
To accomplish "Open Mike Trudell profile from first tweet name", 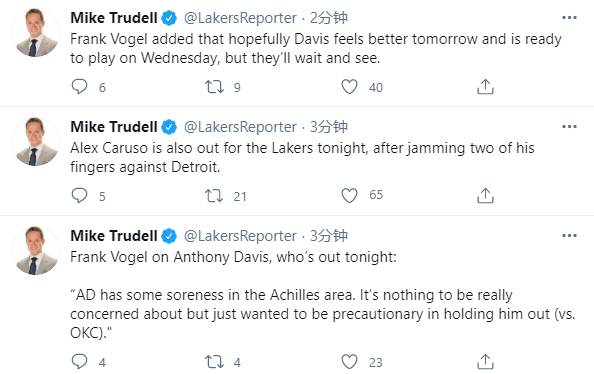I will (x=114, y=18).
